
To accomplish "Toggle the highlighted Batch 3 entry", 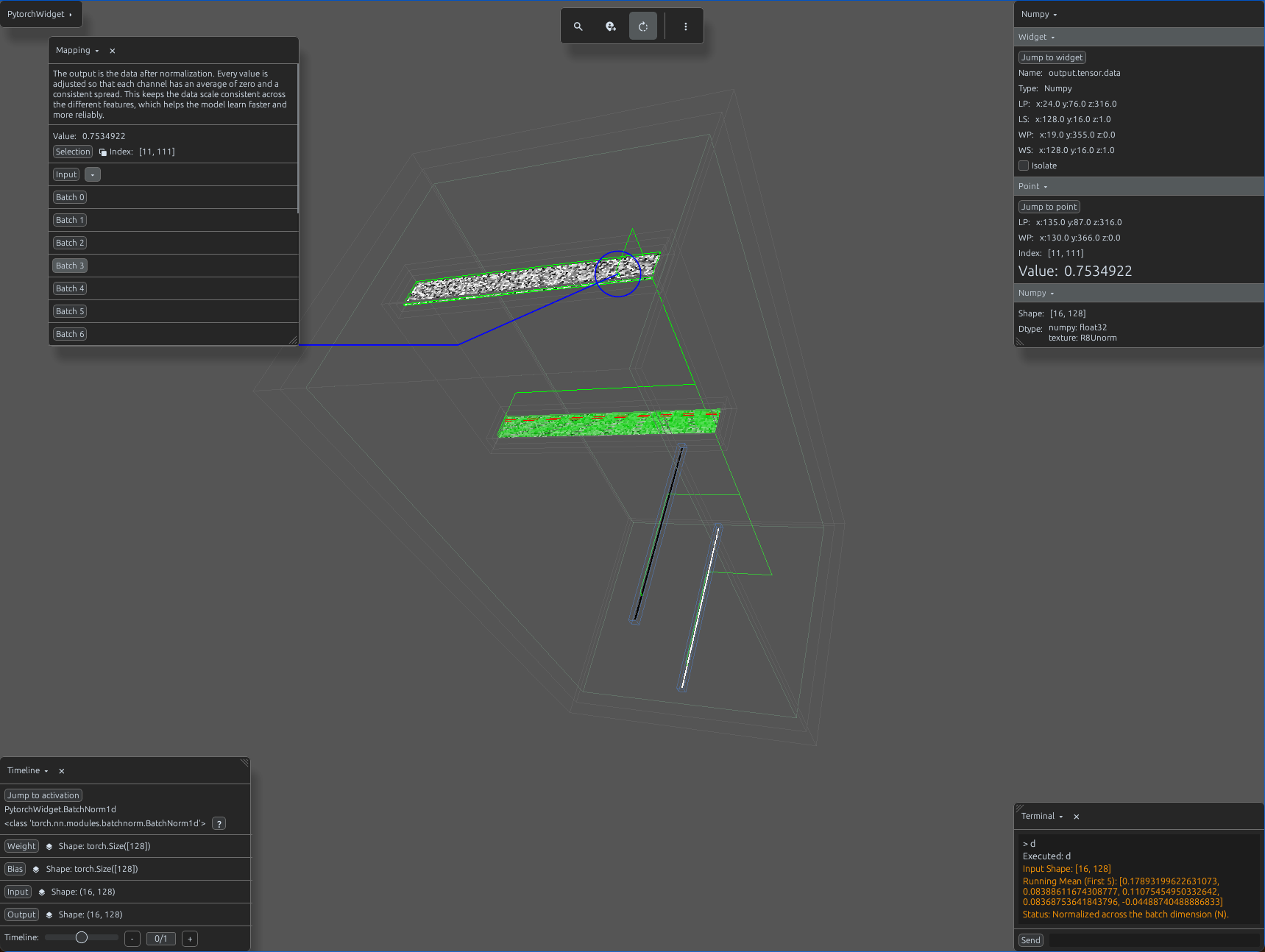I will click(x=70, y=266).
